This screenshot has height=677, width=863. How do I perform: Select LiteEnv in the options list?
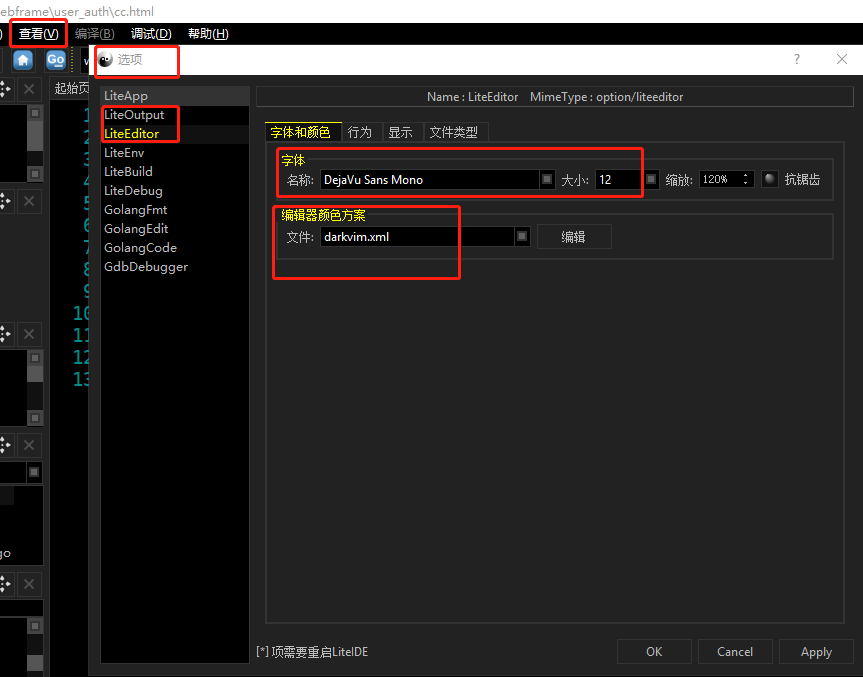[175, 153]
